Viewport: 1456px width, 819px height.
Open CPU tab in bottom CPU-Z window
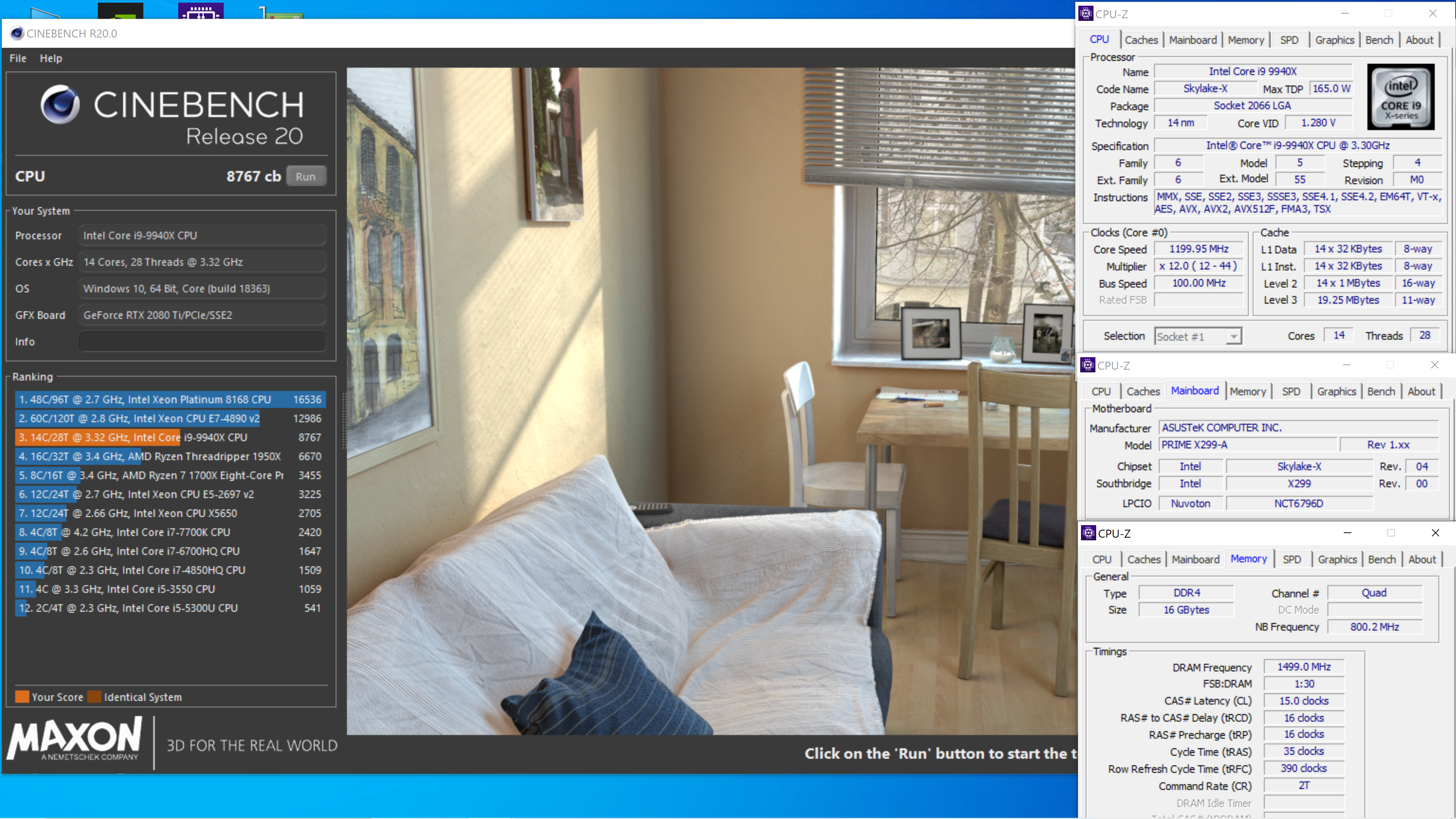click(x=1101, y=560)
